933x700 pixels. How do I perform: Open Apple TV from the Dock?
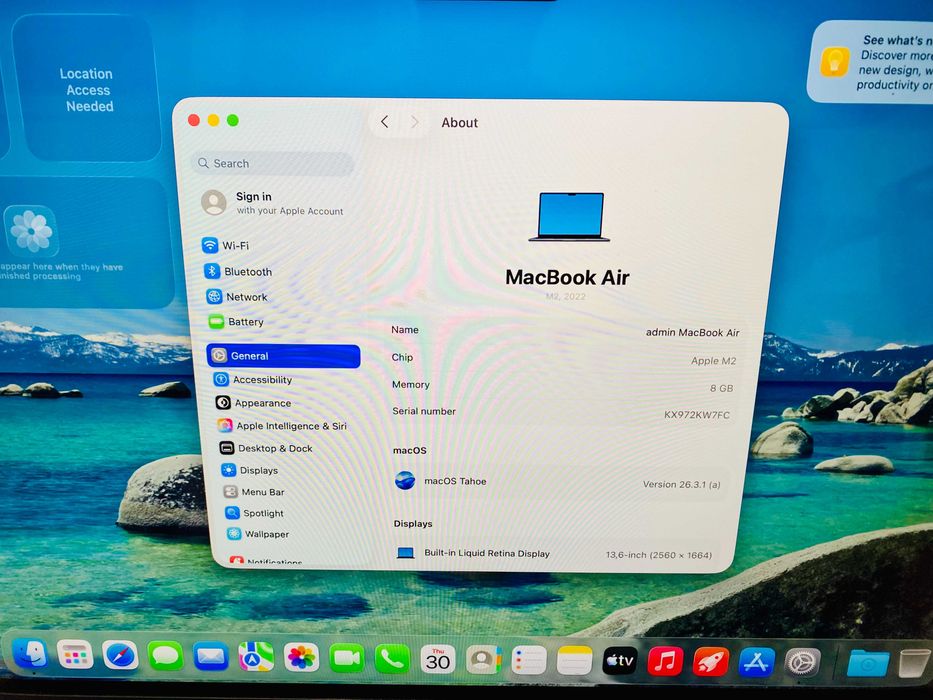pyautogui.click(x=619, y=660)
